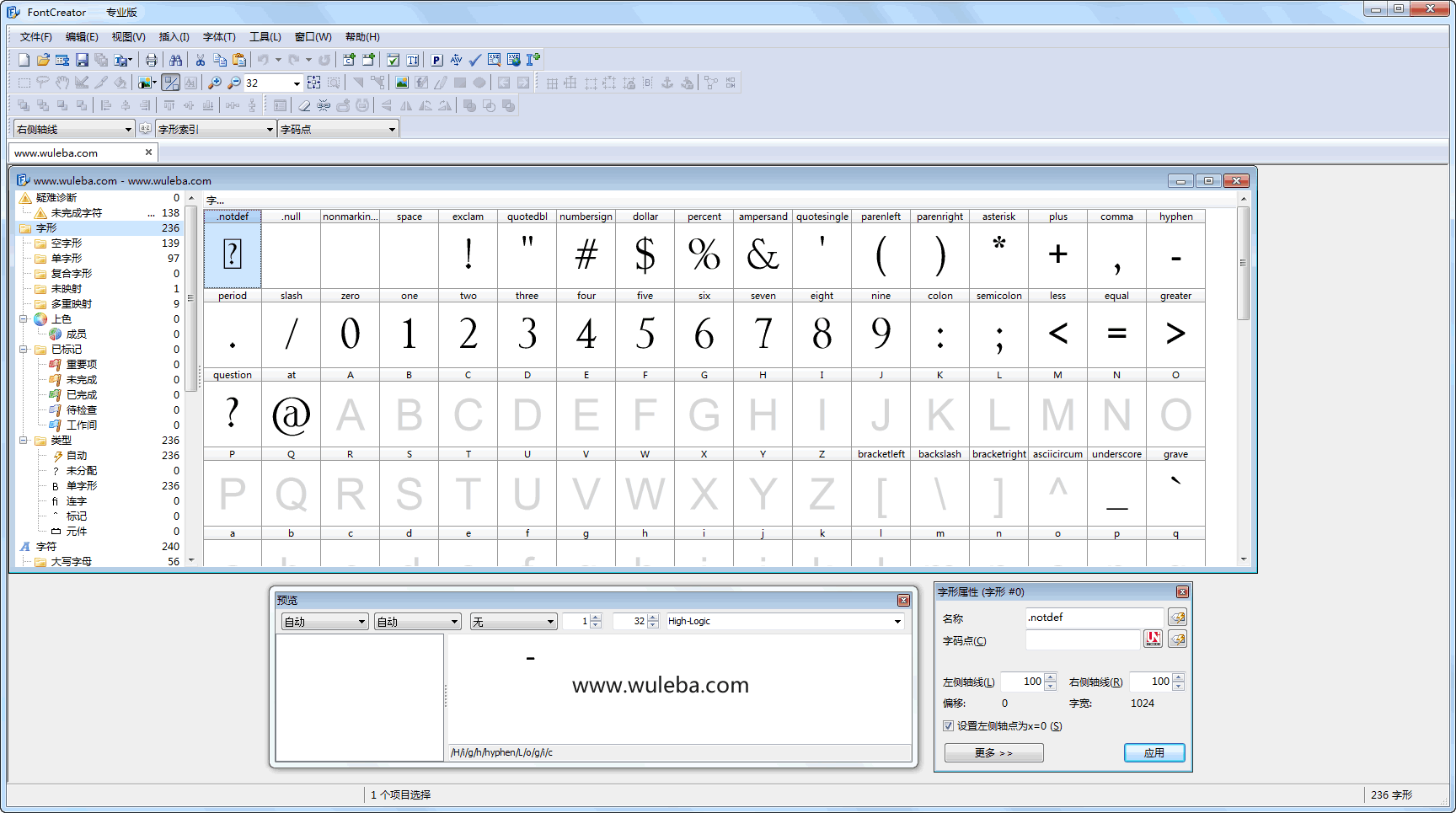Open the 编辑(E) menu
This screenshot has height=813, width=1456.
point(82,37)
